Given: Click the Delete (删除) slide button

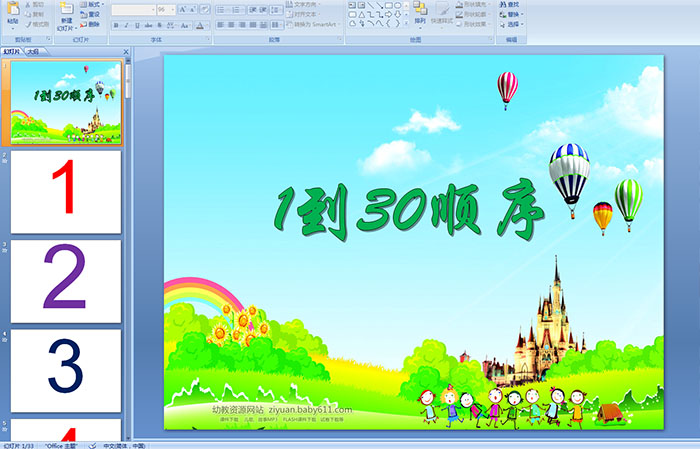Looking at the screenshot, I should click(90, 25).
